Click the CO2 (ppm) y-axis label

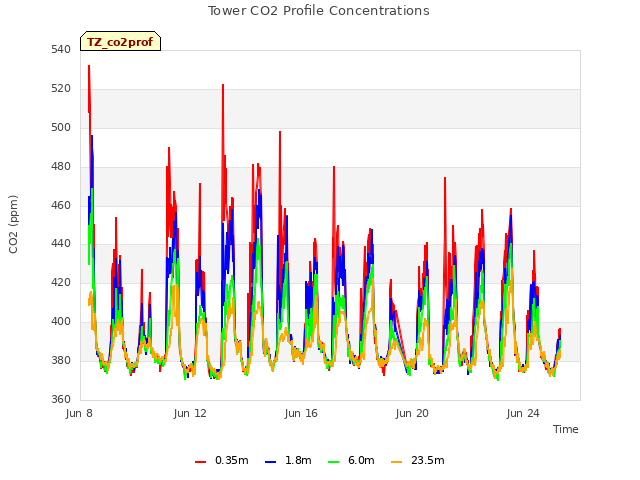coord(13,224)
